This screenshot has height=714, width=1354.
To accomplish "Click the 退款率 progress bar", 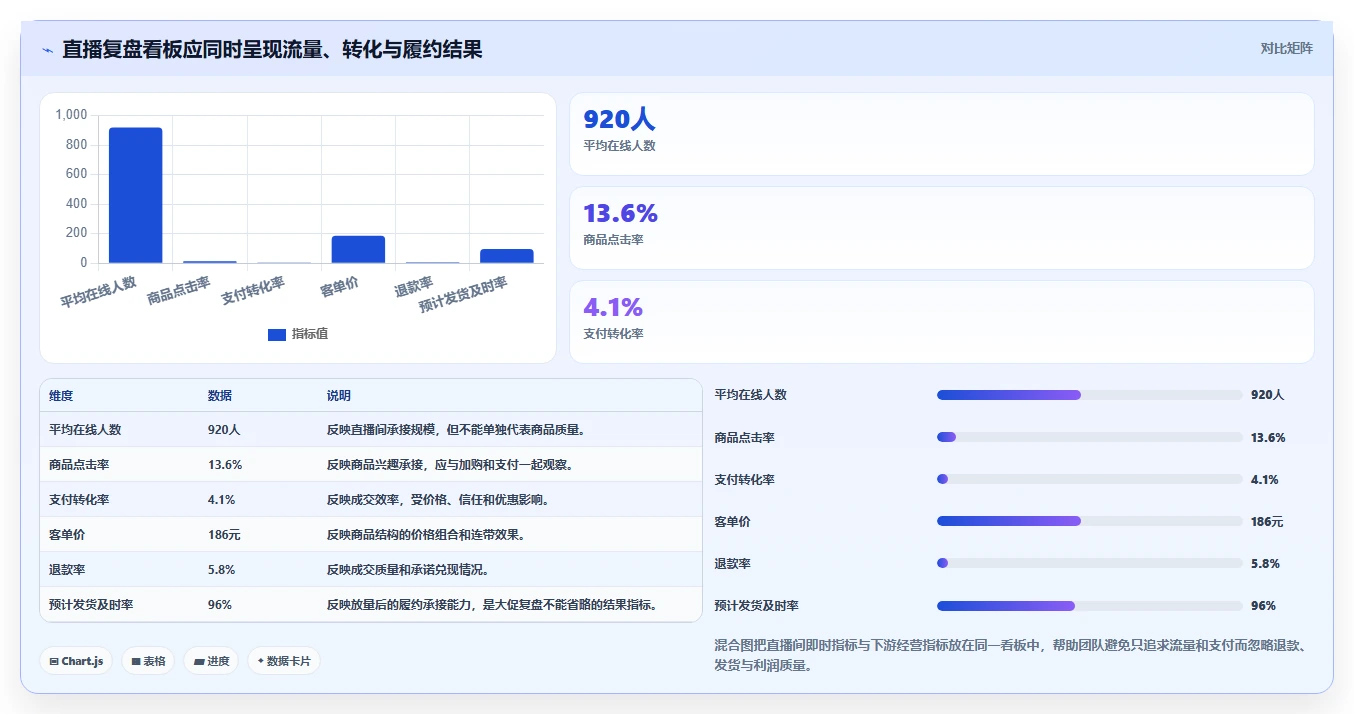I will click(1089, 563).
